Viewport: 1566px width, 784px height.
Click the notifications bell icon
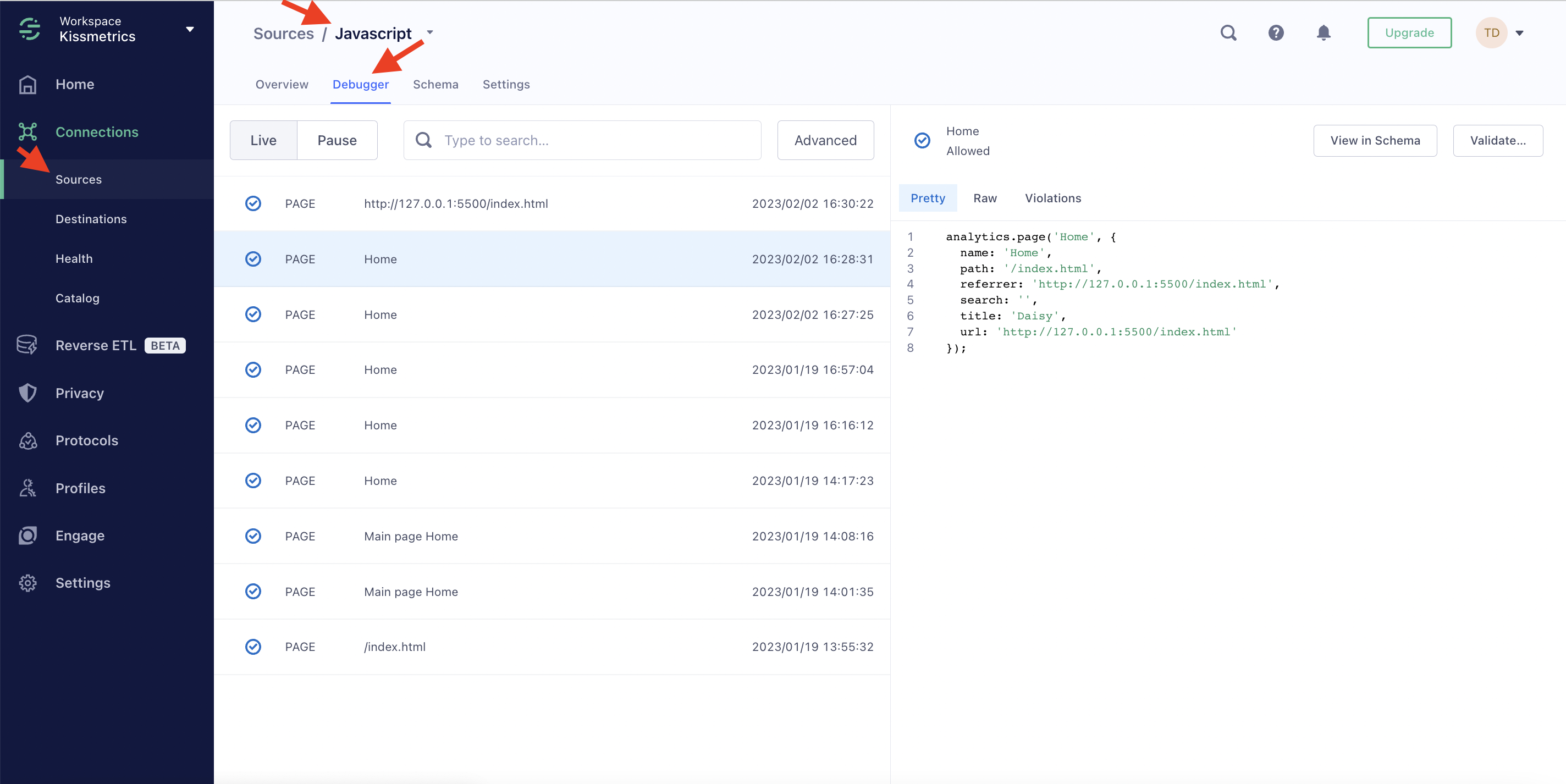point(1323,33)
